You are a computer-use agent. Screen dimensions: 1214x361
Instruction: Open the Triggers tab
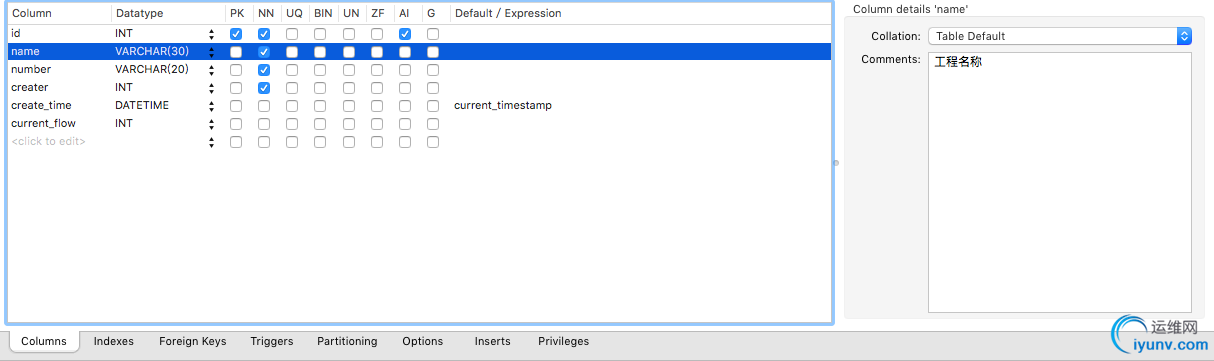click(x=272, y=341)
